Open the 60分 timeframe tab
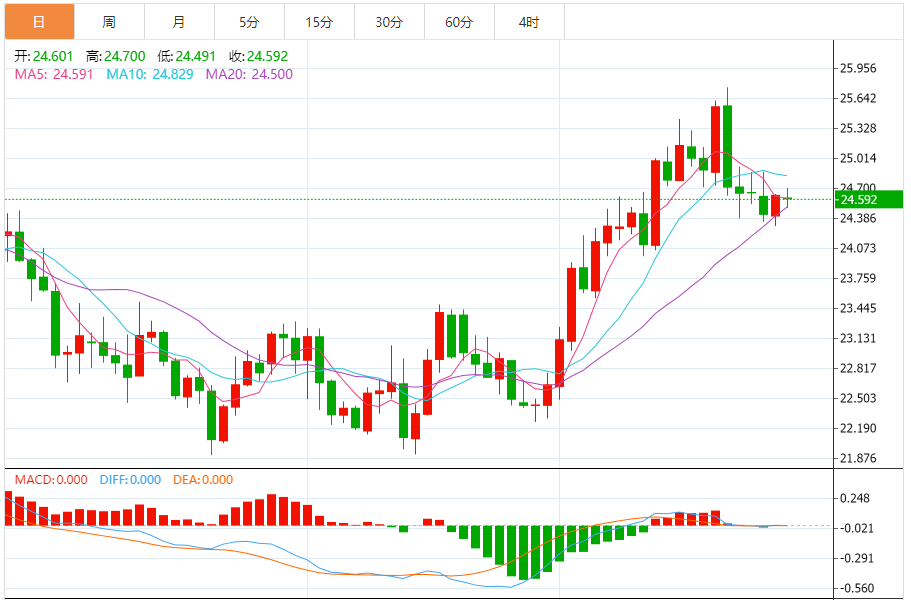 click(x=459, y=22)
